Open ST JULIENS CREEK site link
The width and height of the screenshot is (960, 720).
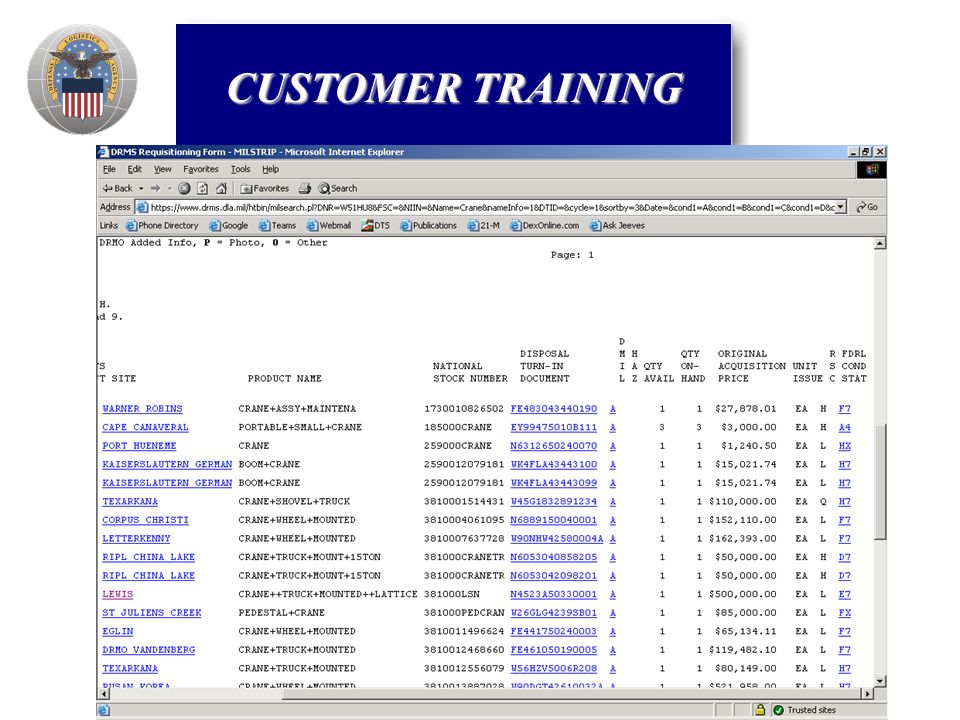click(x=152, y=612)
